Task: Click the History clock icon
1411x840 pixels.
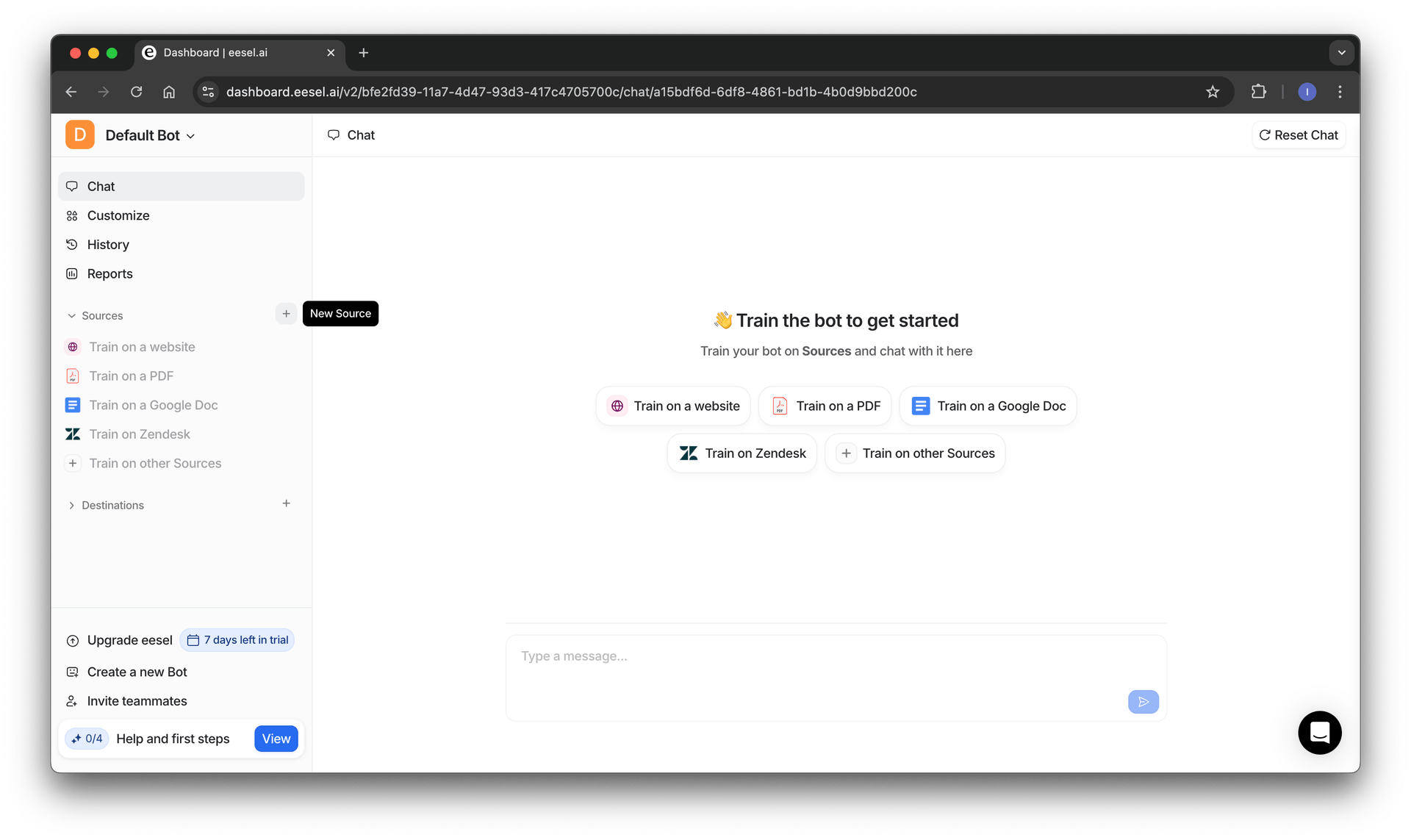Action: [72, 245]
